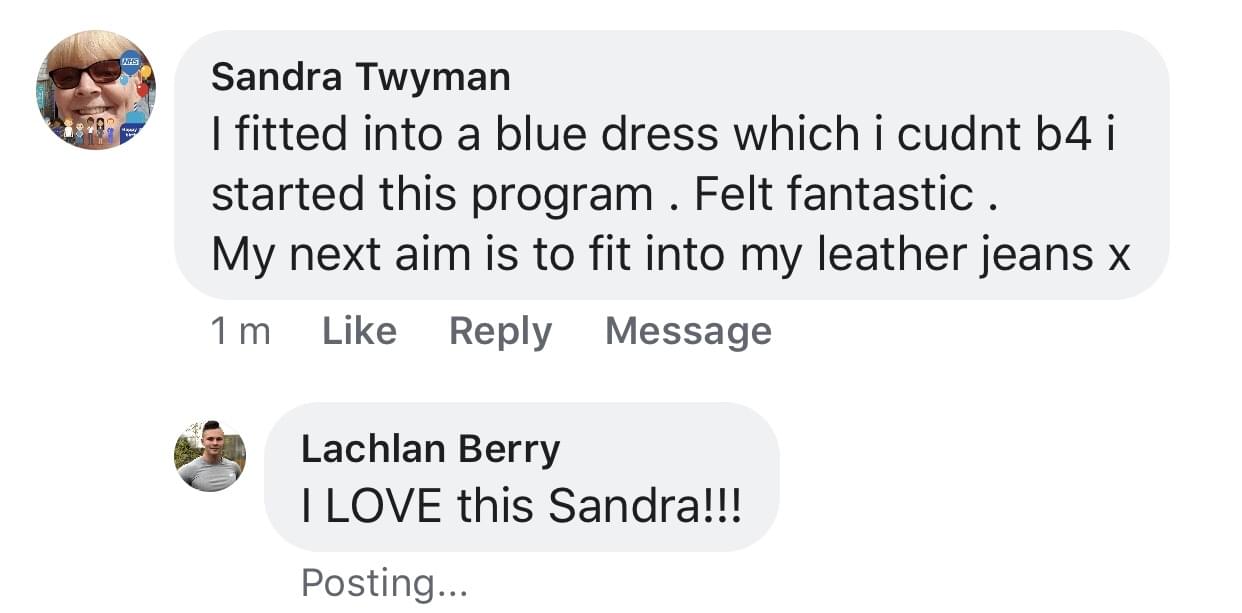Click 'started this program' in the comment
The width and height of the screenshot is (1242, 613).
click(431, 194)
